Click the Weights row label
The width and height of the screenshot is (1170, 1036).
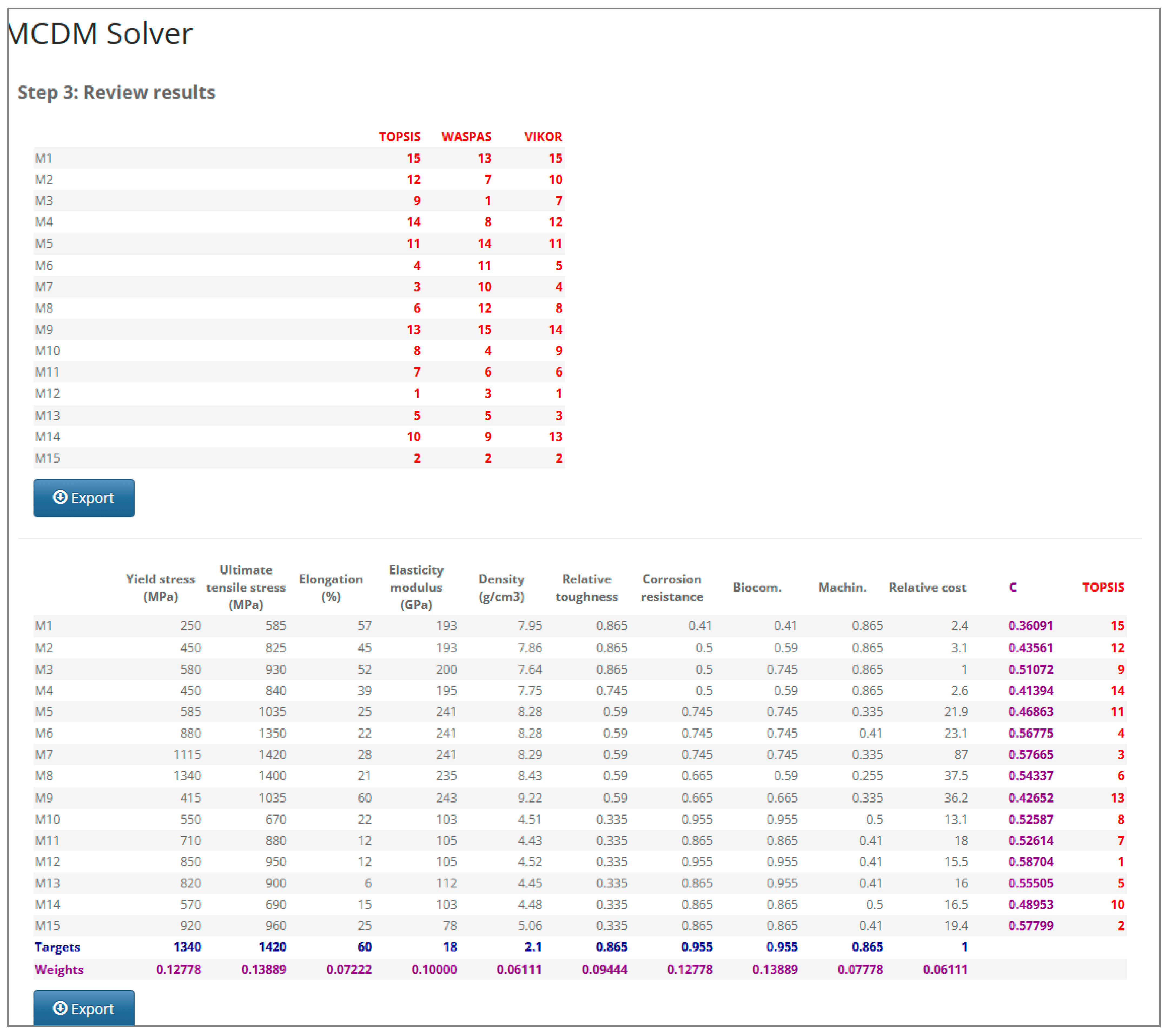[59, 970]
